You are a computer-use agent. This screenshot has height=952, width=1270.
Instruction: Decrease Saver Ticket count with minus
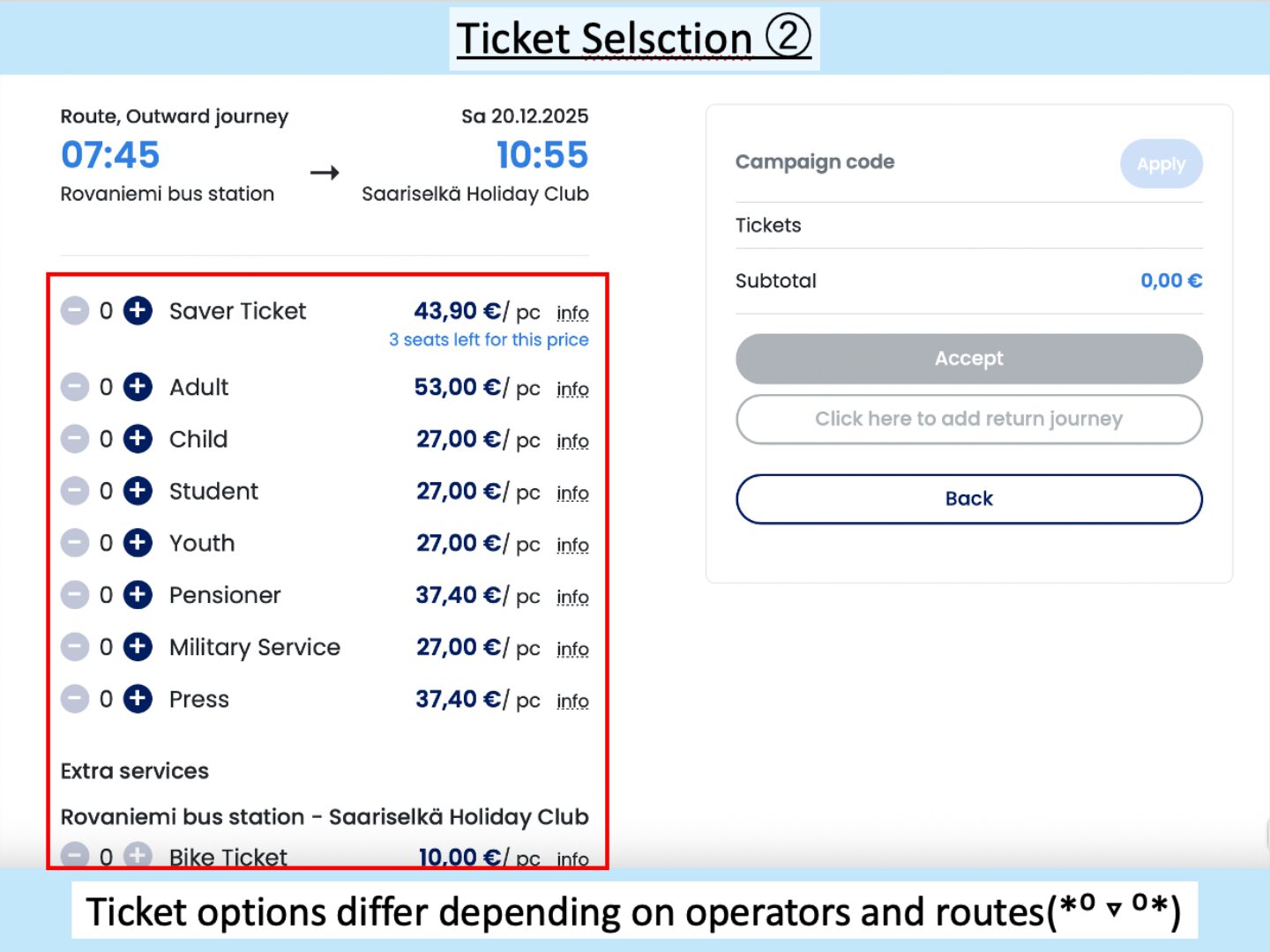tap(75, 311)
